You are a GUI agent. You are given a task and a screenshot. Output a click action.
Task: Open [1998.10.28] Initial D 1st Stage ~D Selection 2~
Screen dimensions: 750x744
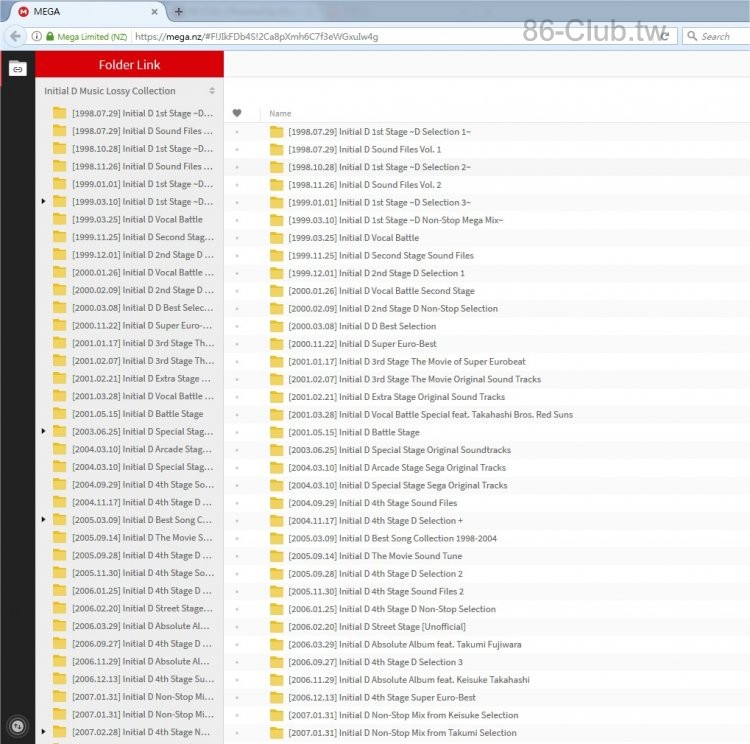point(379,167)
